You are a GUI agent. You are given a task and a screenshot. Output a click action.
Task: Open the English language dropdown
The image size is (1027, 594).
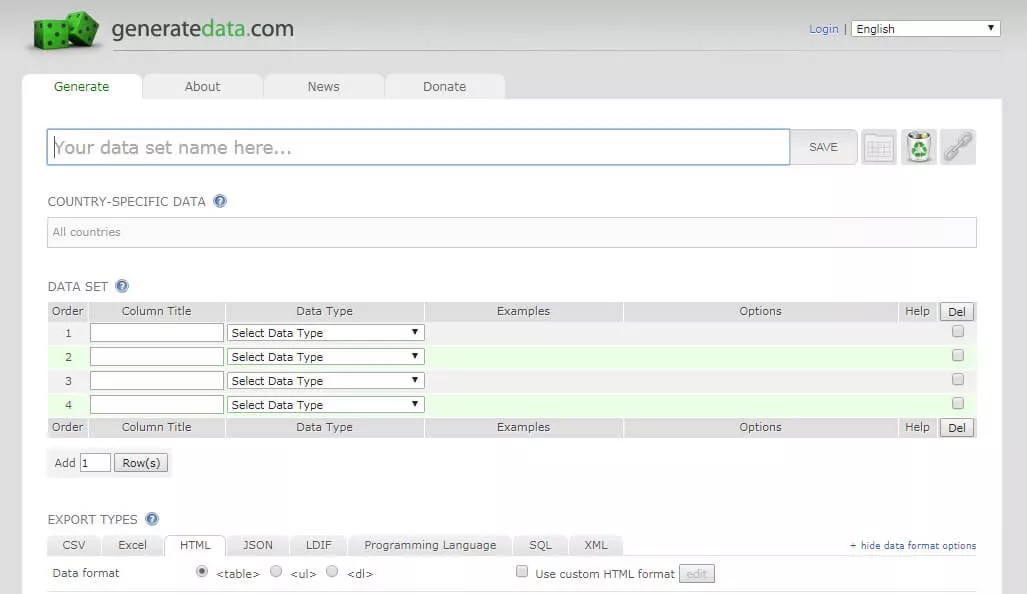[925, 29]
